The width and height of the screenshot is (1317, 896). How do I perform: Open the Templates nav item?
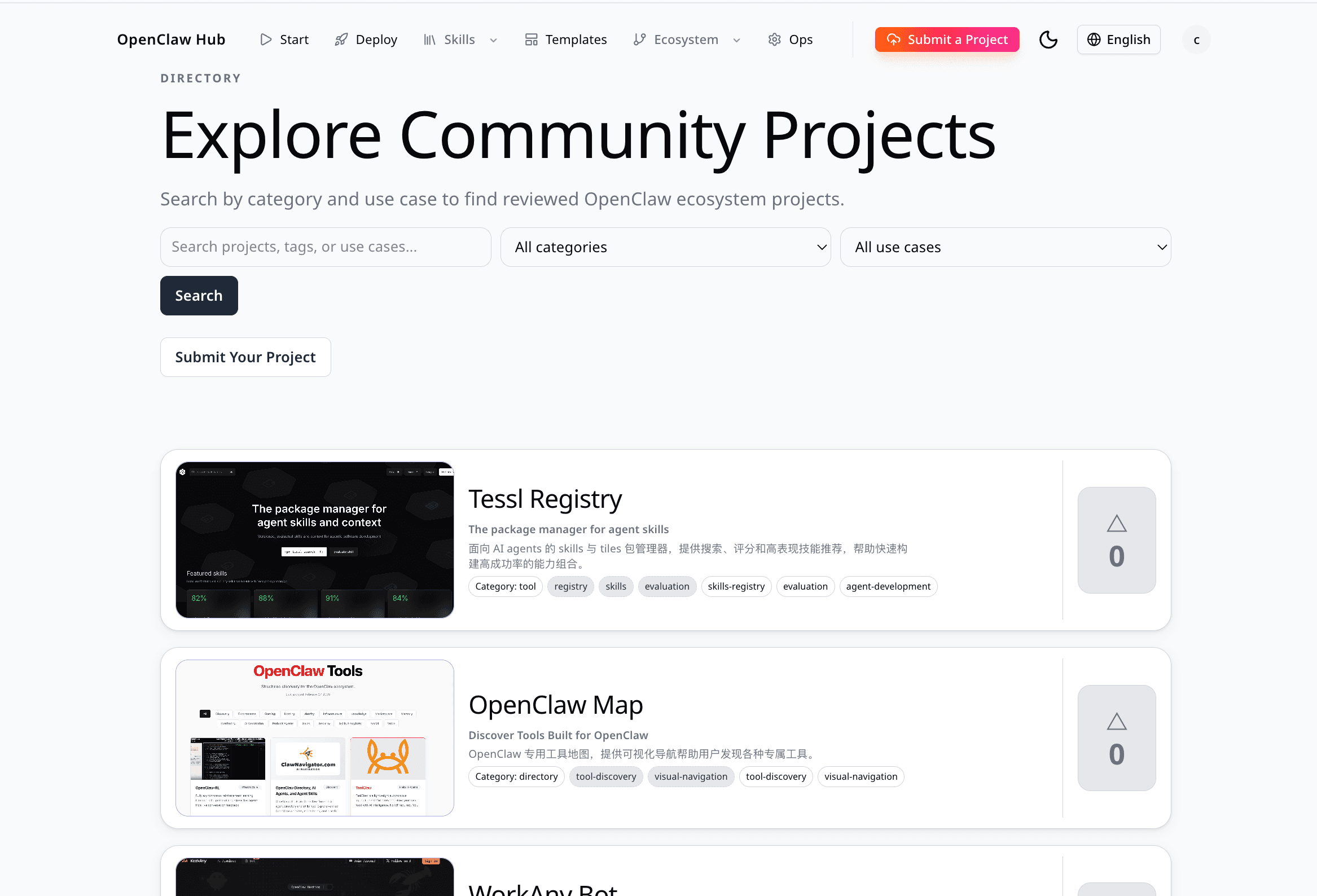(x=575, y=39)
